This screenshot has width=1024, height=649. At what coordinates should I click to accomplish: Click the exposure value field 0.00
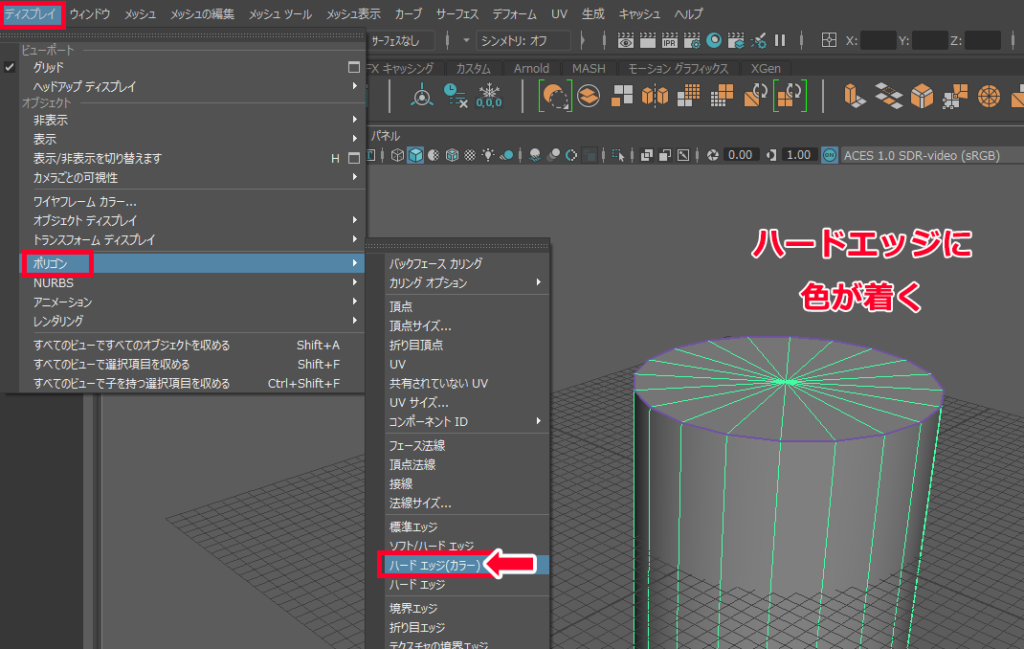740,155
